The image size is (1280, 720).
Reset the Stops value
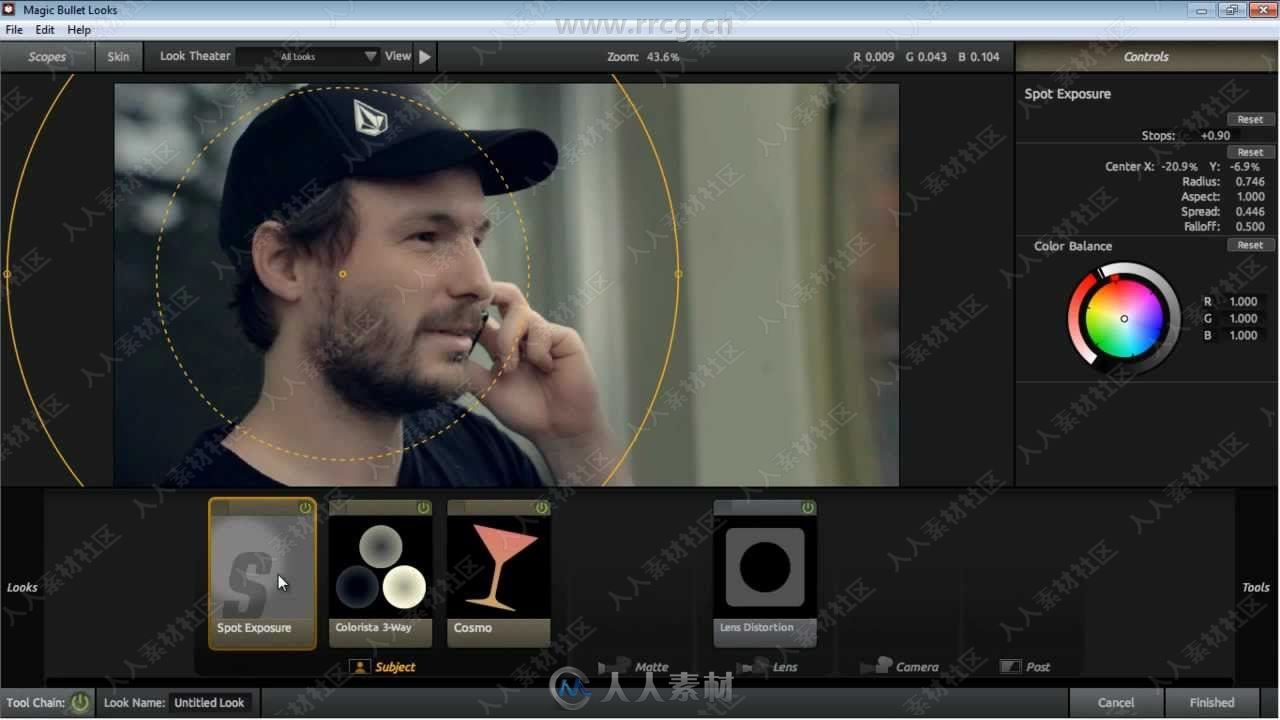coord(1250,119)
